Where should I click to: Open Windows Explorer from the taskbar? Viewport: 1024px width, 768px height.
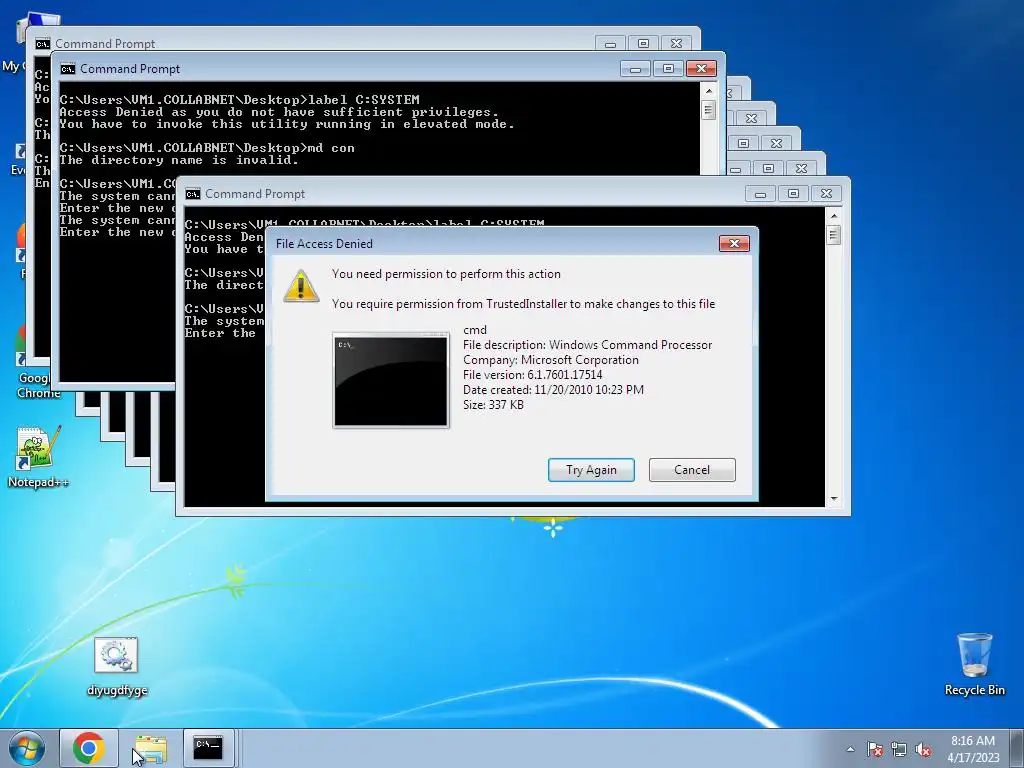click(151, 748)
